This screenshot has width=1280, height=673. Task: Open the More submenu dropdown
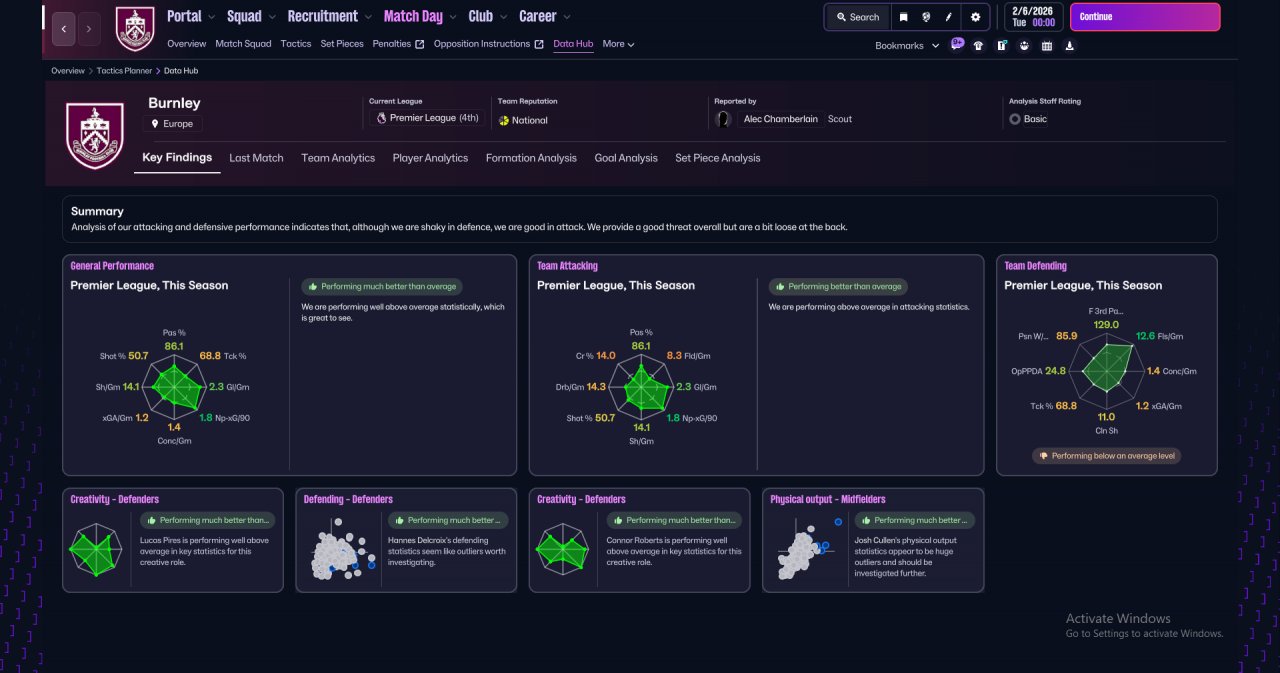coord(618,44)
